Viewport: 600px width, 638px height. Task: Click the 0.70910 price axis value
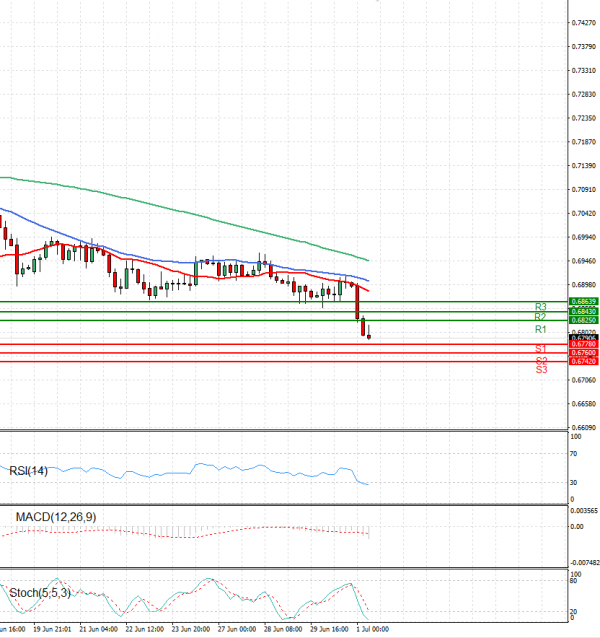[584, 190]
